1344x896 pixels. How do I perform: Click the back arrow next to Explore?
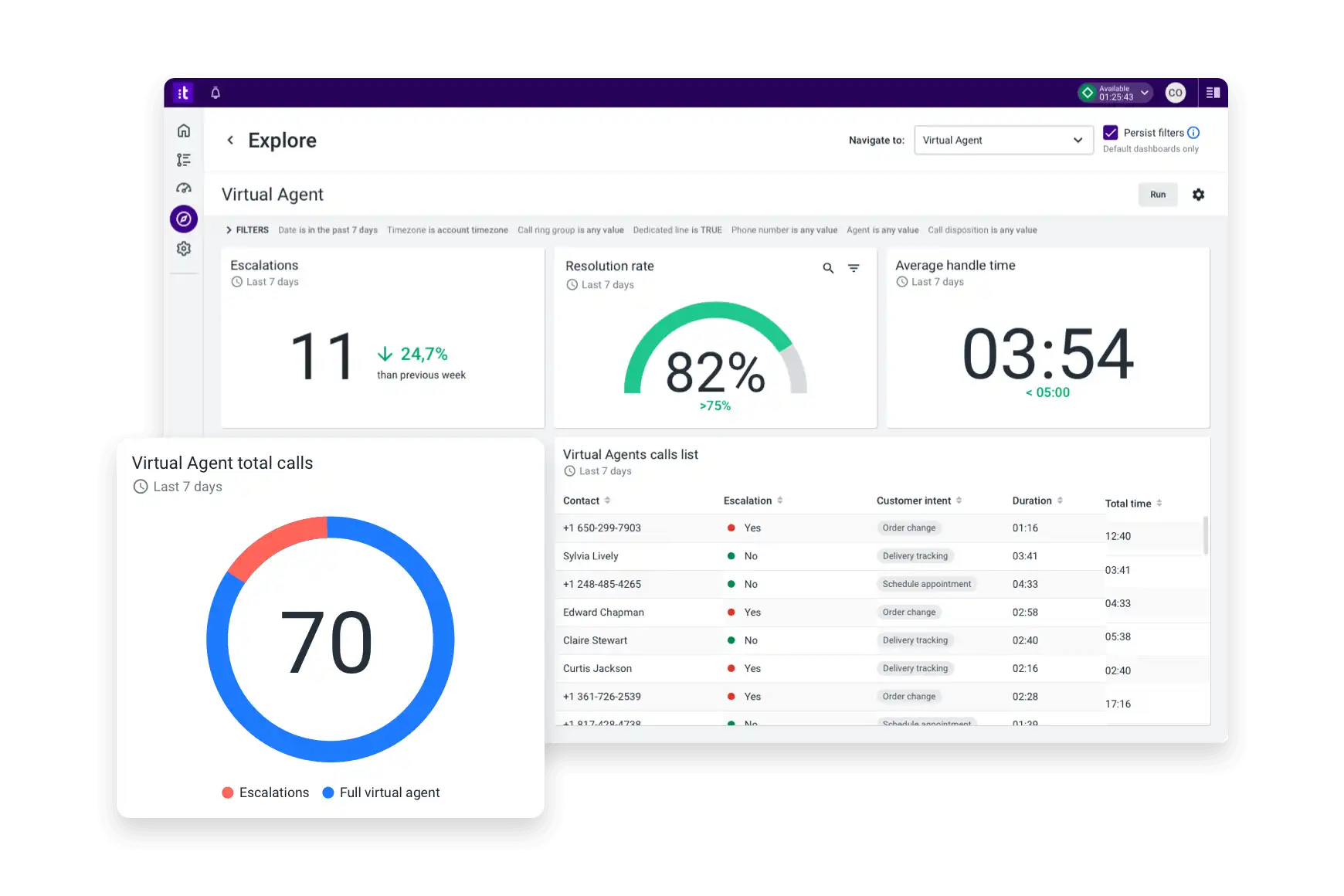click(230, 140)
